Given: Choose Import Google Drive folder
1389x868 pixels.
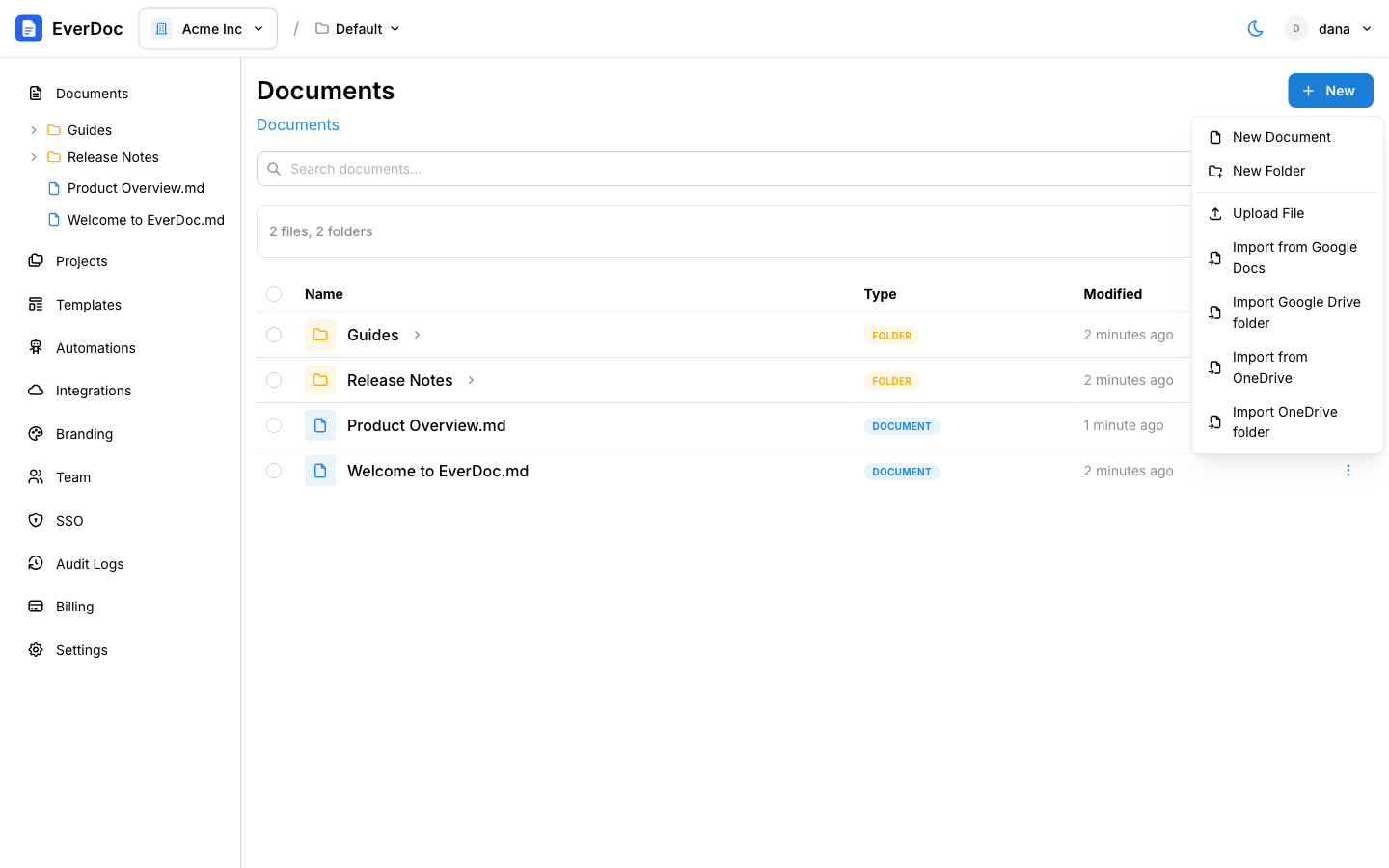Looking at the screenshot, I should [1288, 312].
